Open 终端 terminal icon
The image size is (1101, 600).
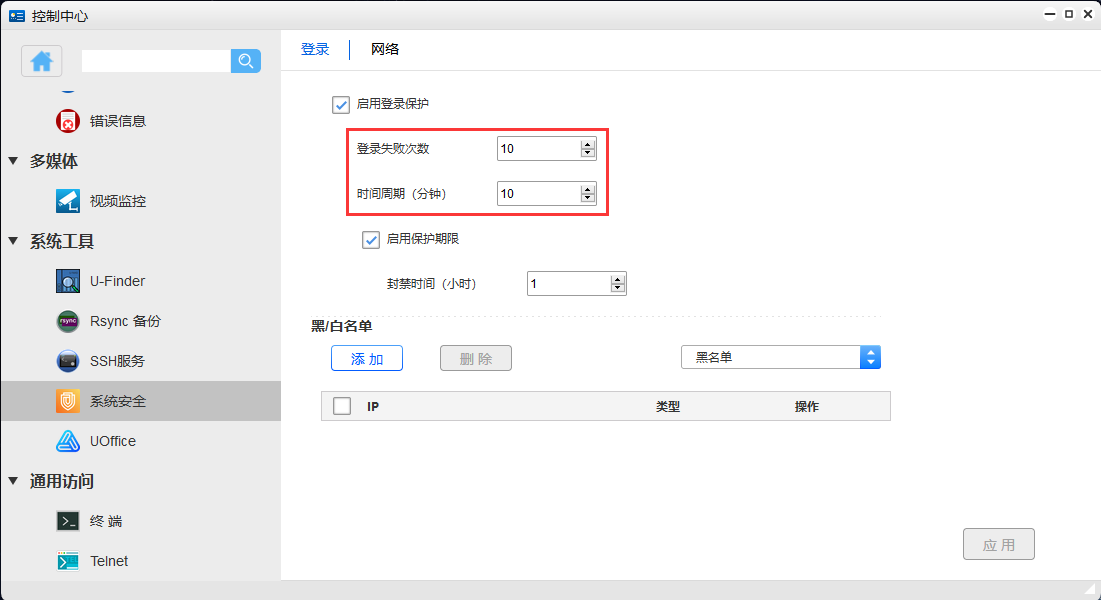click(x=68, y=521)
